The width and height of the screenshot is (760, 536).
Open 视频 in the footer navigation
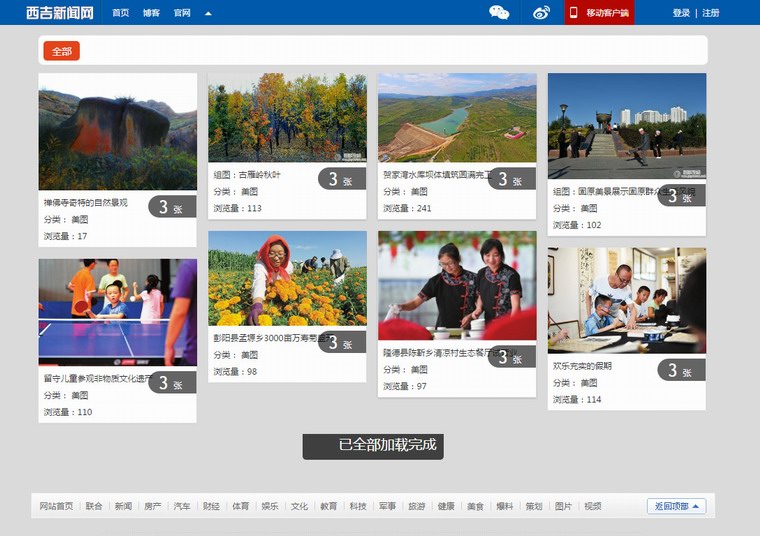593,506
